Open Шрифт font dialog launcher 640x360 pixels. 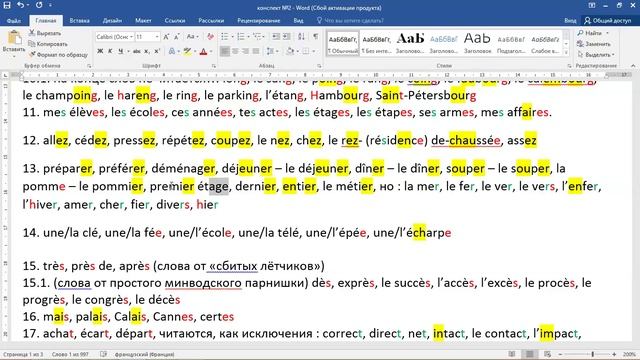[x=213, y=66]
